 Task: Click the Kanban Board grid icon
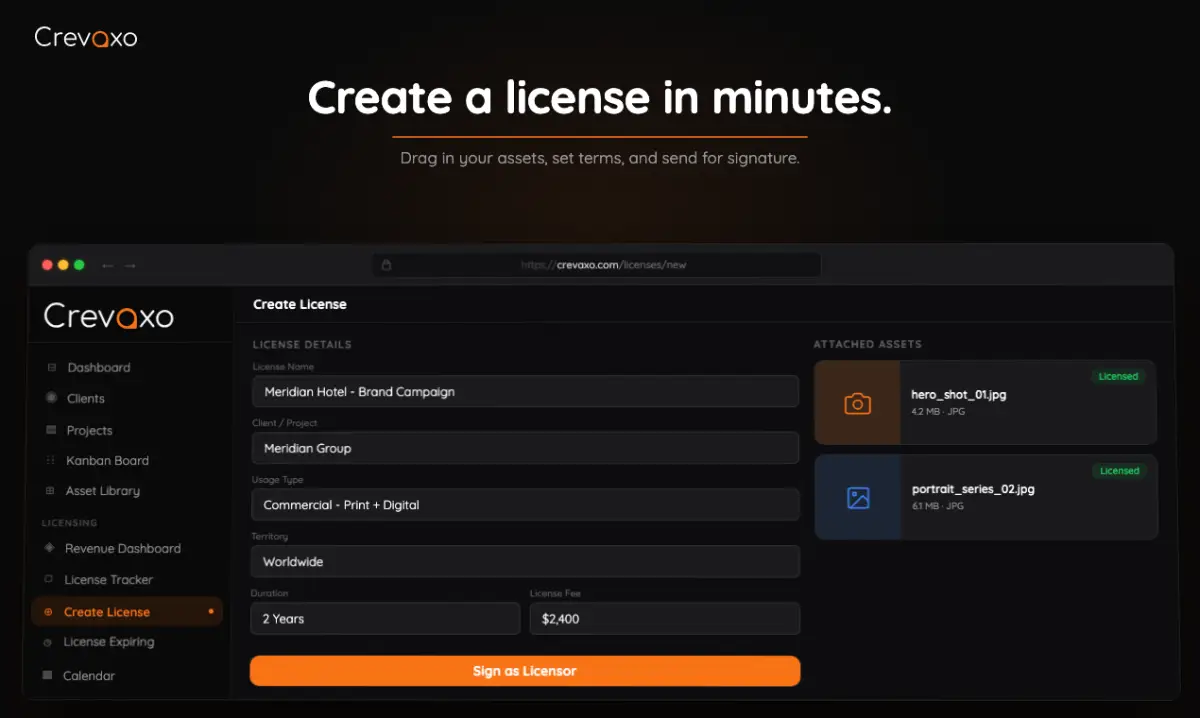[x=51, y=460]
